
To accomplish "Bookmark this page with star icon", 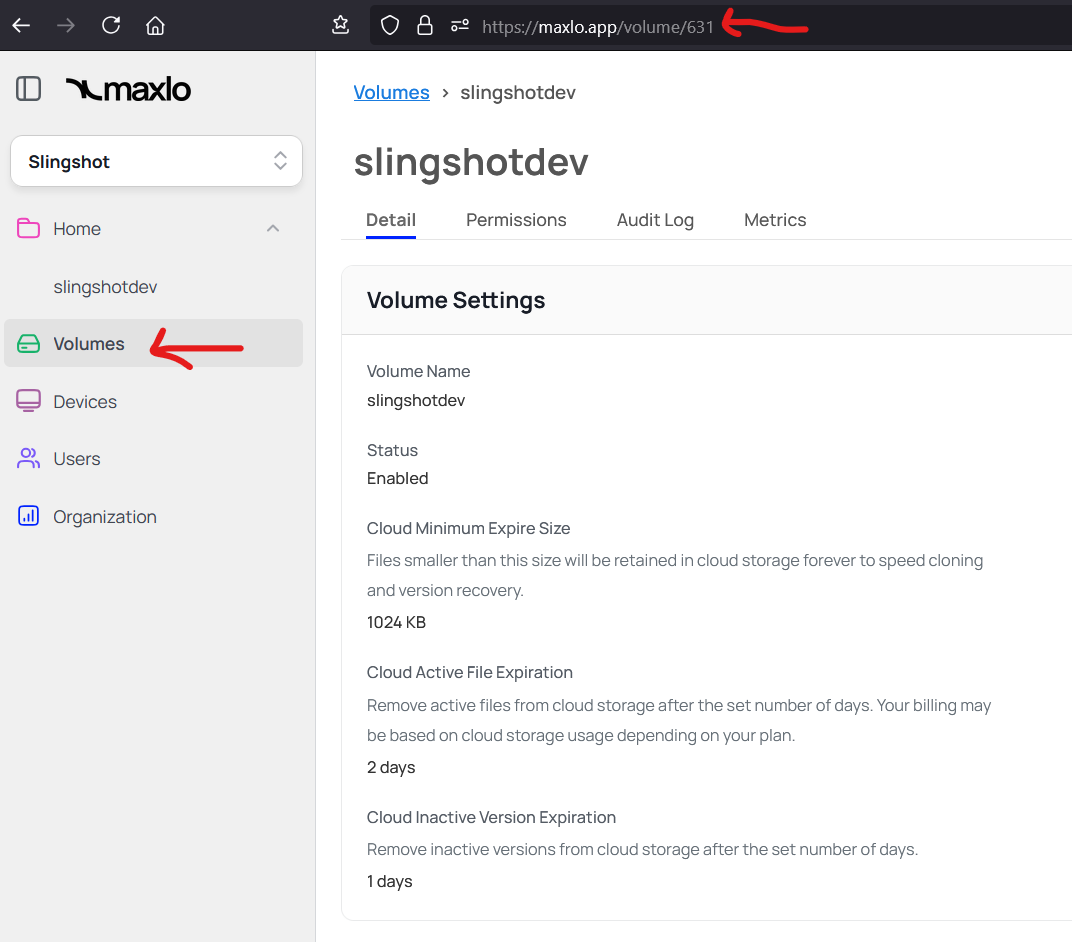I will pos(340,25).
